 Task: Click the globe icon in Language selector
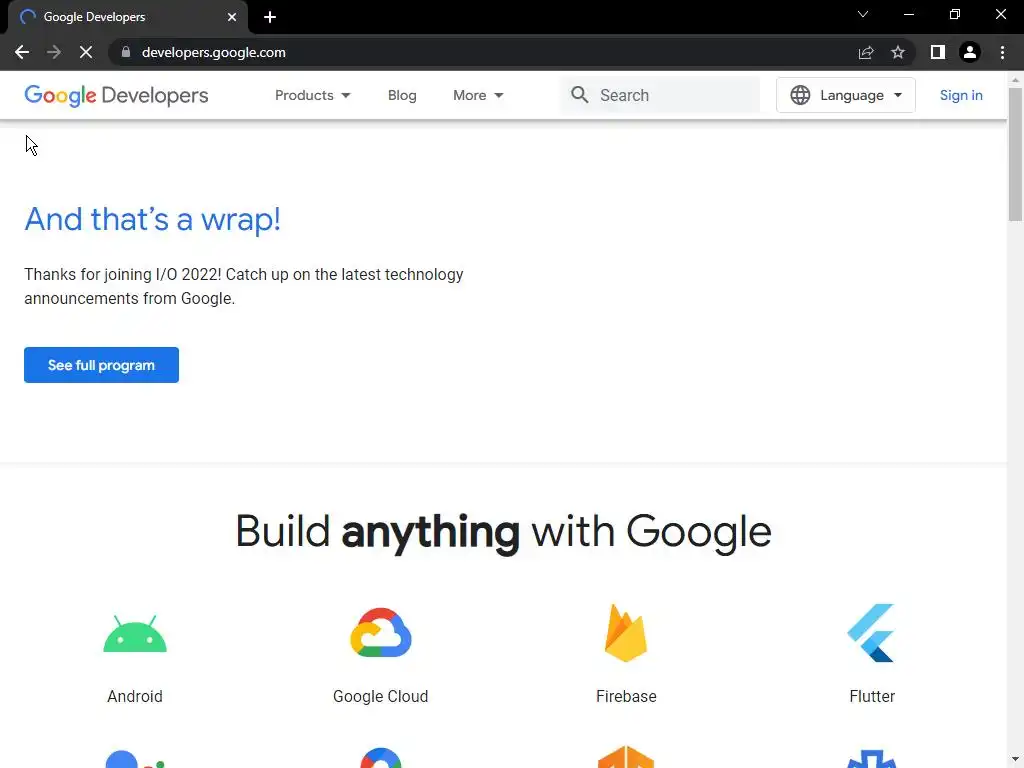800,95
